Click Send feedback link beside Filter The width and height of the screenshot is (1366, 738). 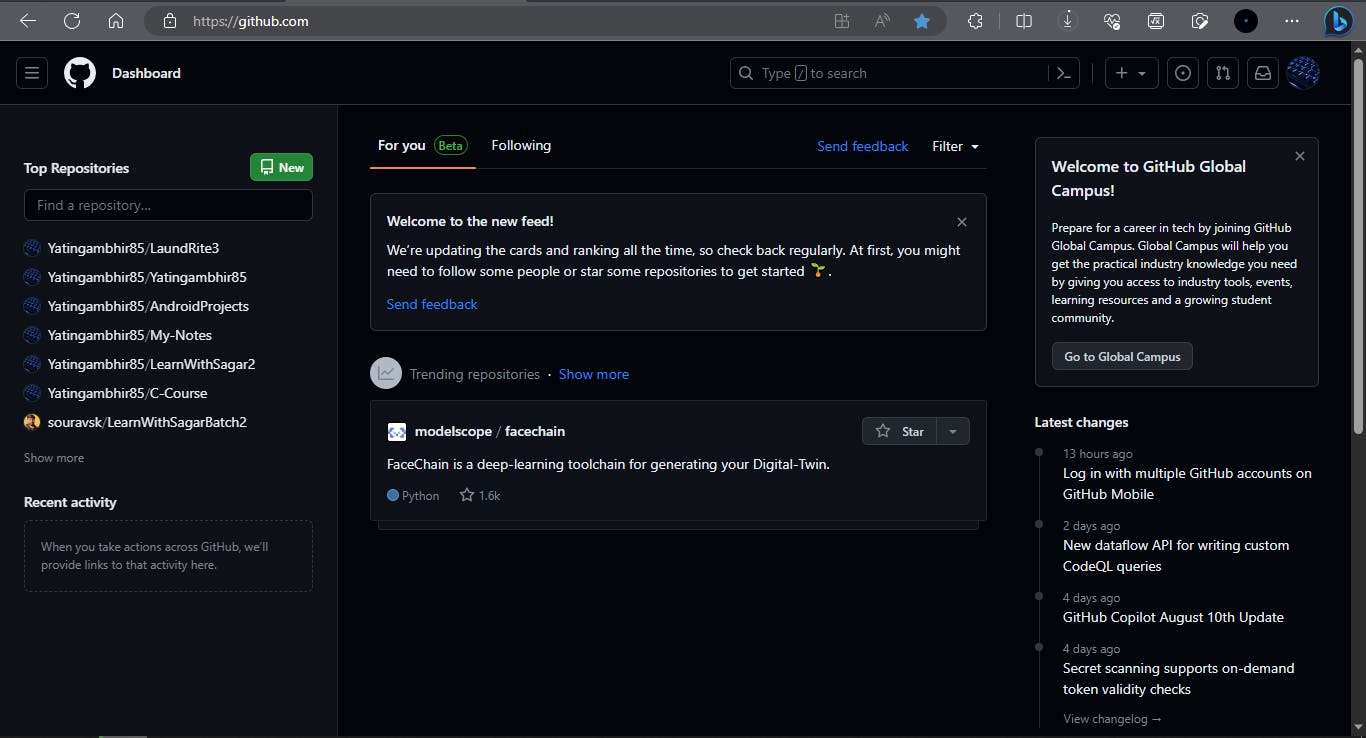coord(862,146)
